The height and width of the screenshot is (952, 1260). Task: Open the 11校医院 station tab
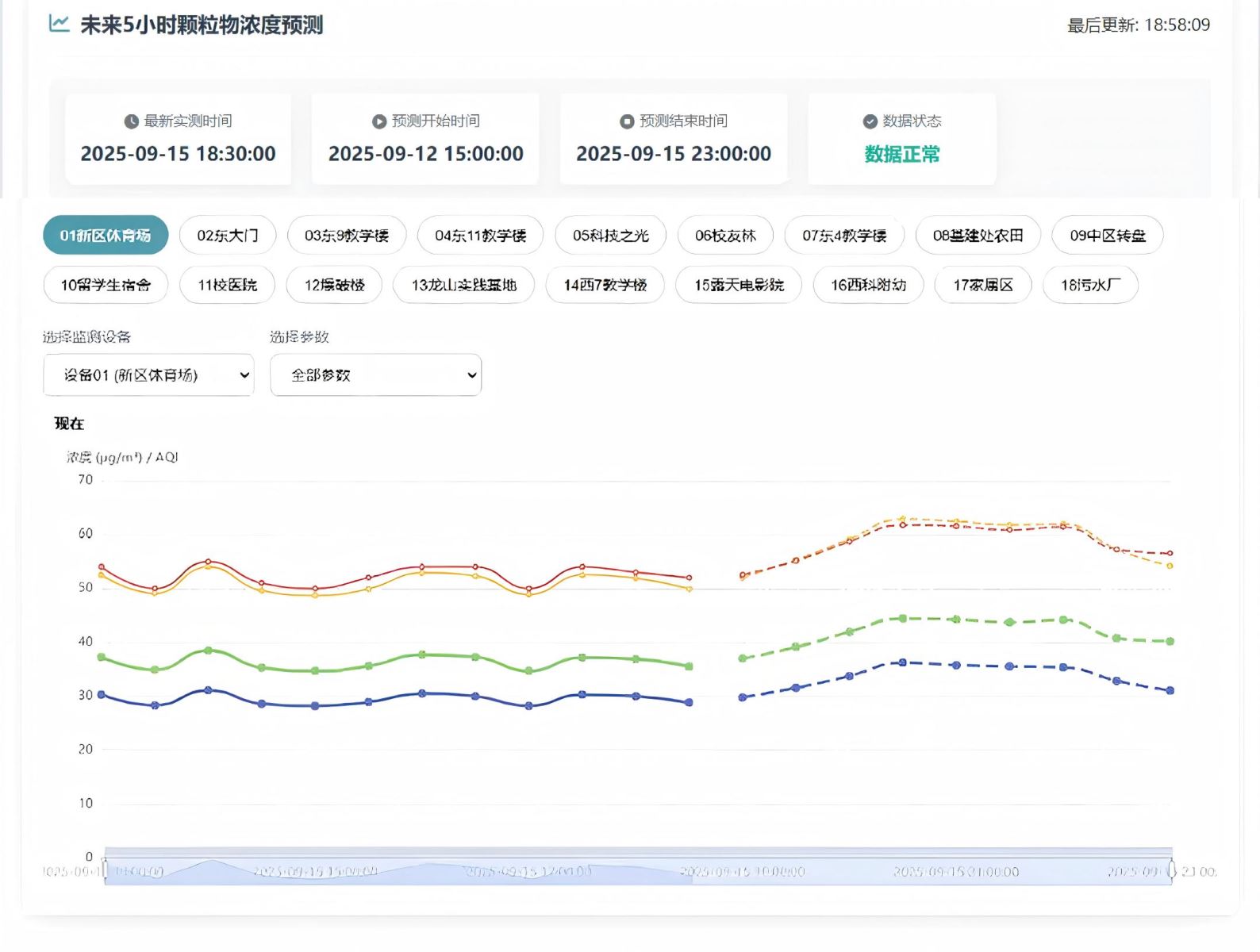click(x=227, y=285)
